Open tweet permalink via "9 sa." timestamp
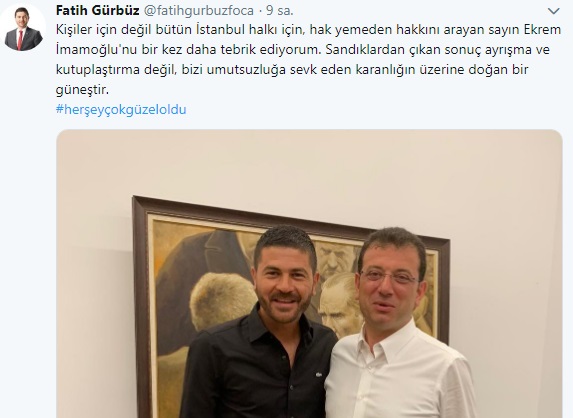This screenshot has width=573, height=418. pos(280,11)
